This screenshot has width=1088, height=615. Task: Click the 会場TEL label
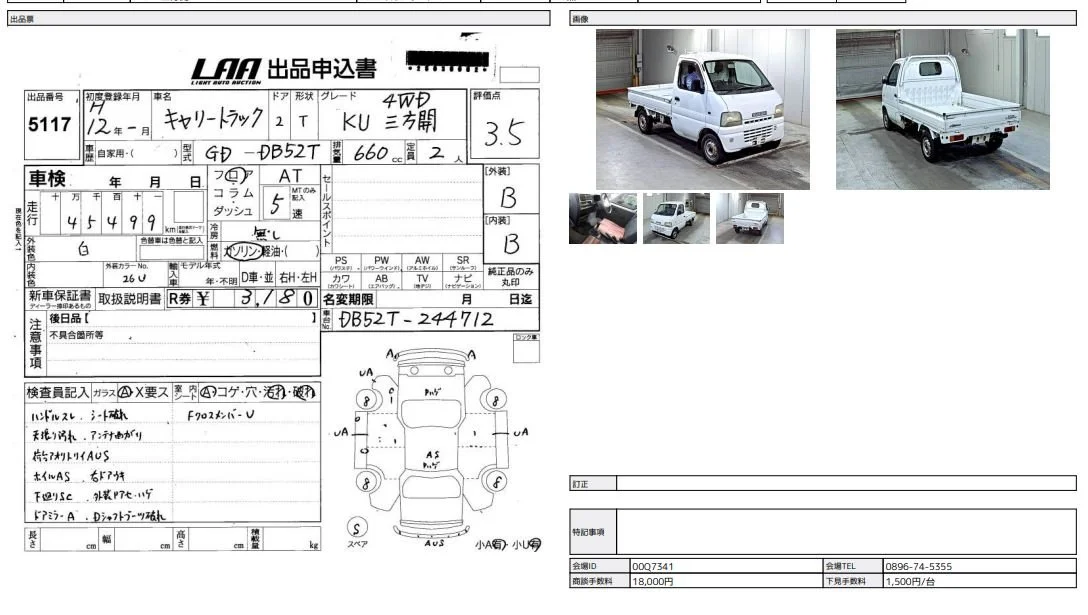point(853,566)
